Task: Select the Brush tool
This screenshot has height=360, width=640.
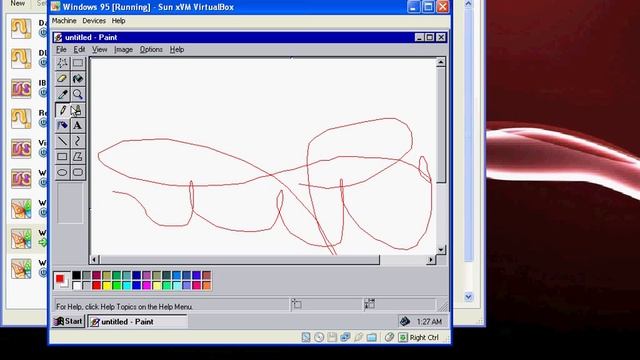Action: 78,110
